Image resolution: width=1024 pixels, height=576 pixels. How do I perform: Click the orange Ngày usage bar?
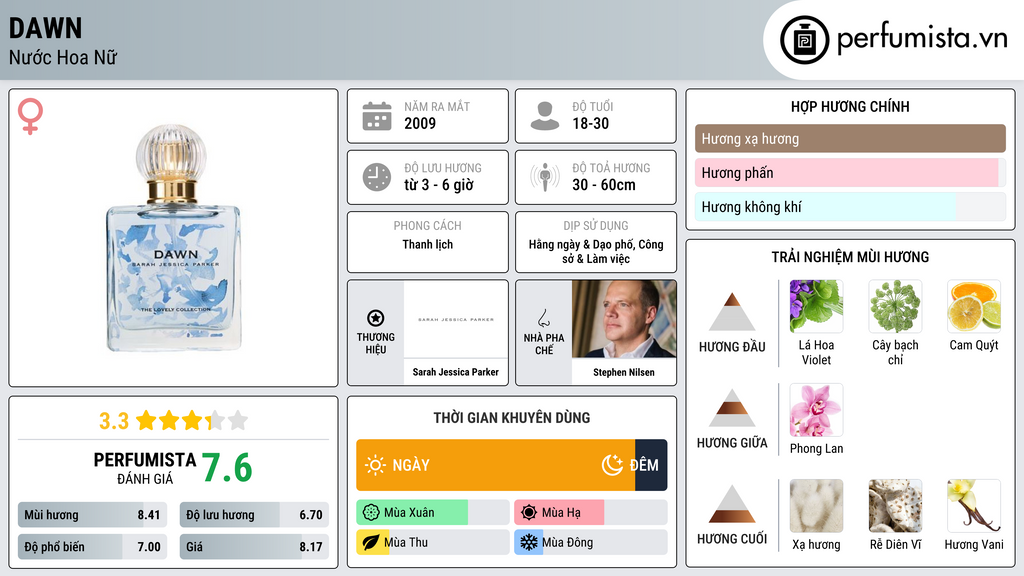[496, 465]
